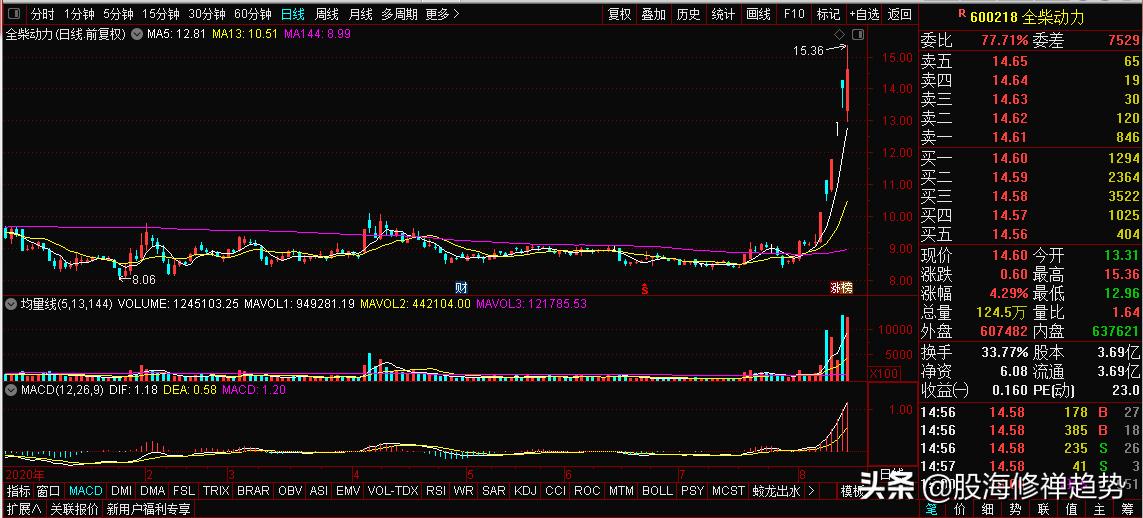1143x518 pixels.
Task: Collapse the 扩展 panel
Action: (x=23, y=509)
